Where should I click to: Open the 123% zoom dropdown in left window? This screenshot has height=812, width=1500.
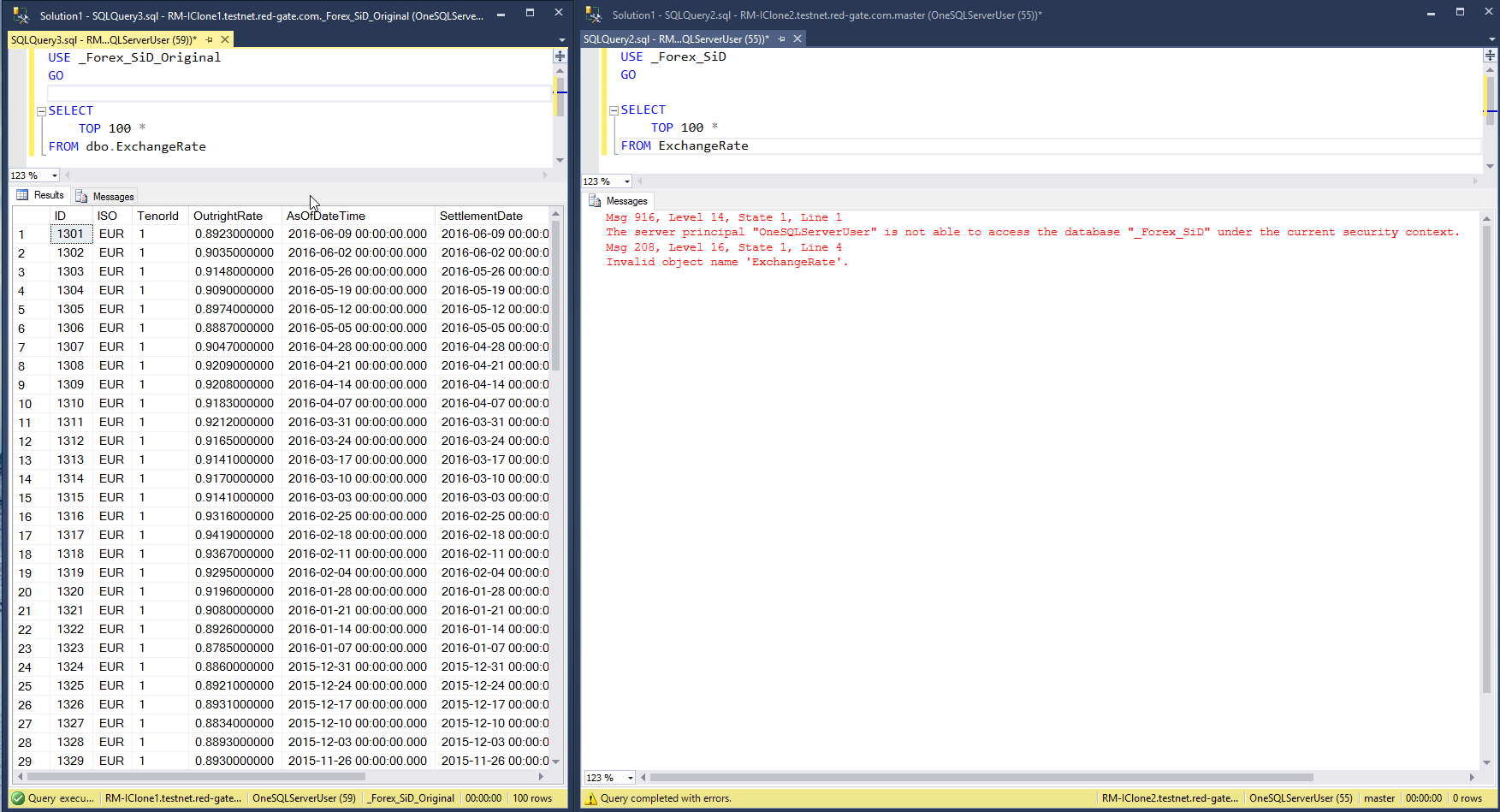[x=52, y=175]
